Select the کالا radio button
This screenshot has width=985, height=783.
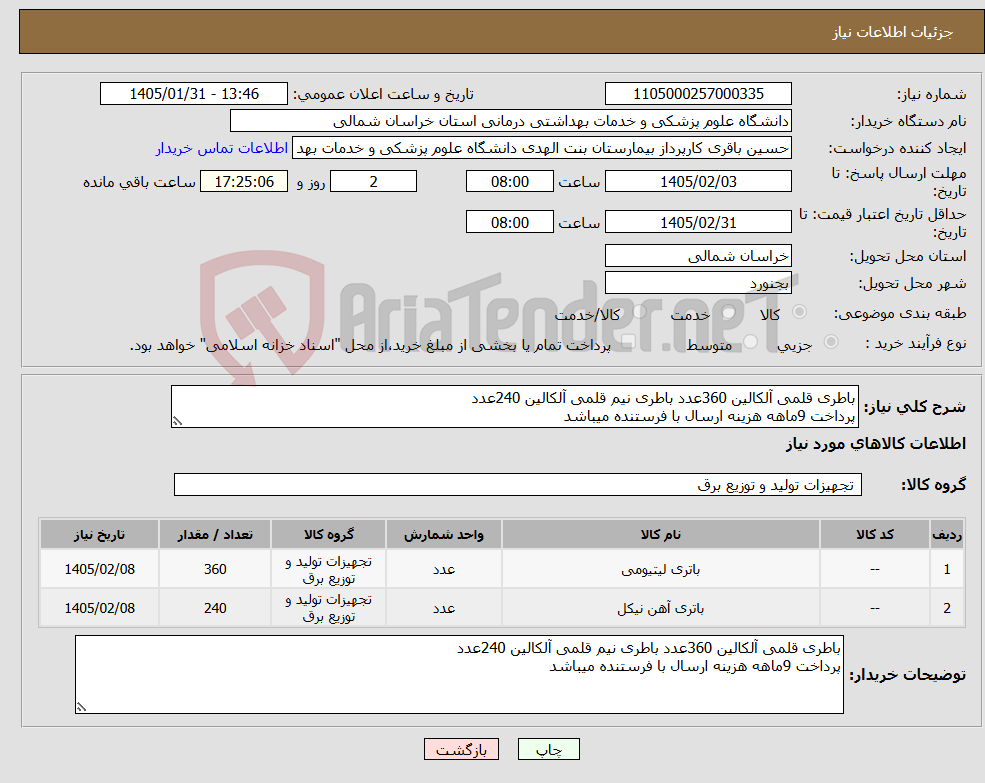pos(800,312)
